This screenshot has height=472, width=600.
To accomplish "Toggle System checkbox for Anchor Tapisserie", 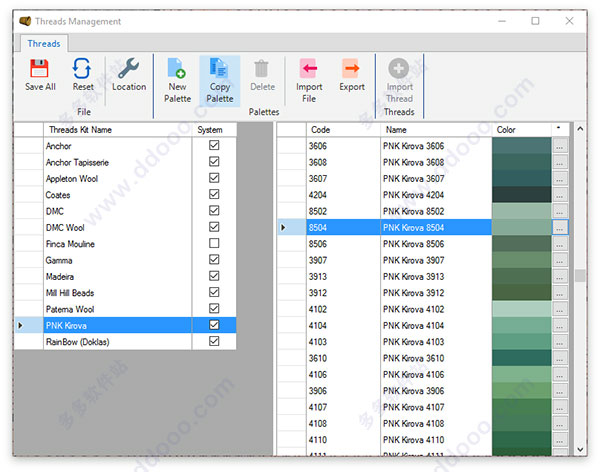I will tap(214, 162).
